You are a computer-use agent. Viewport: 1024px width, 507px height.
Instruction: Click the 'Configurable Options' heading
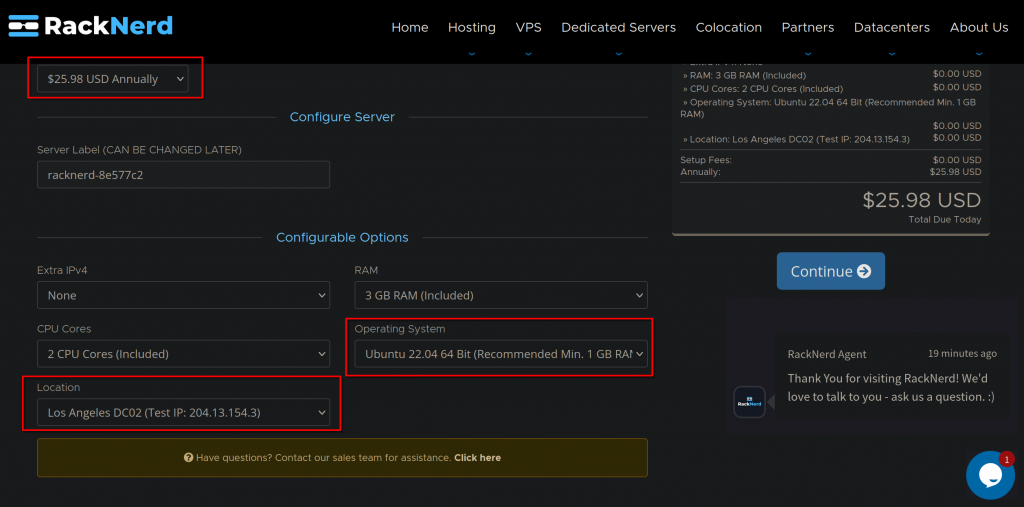pos(342,237)
